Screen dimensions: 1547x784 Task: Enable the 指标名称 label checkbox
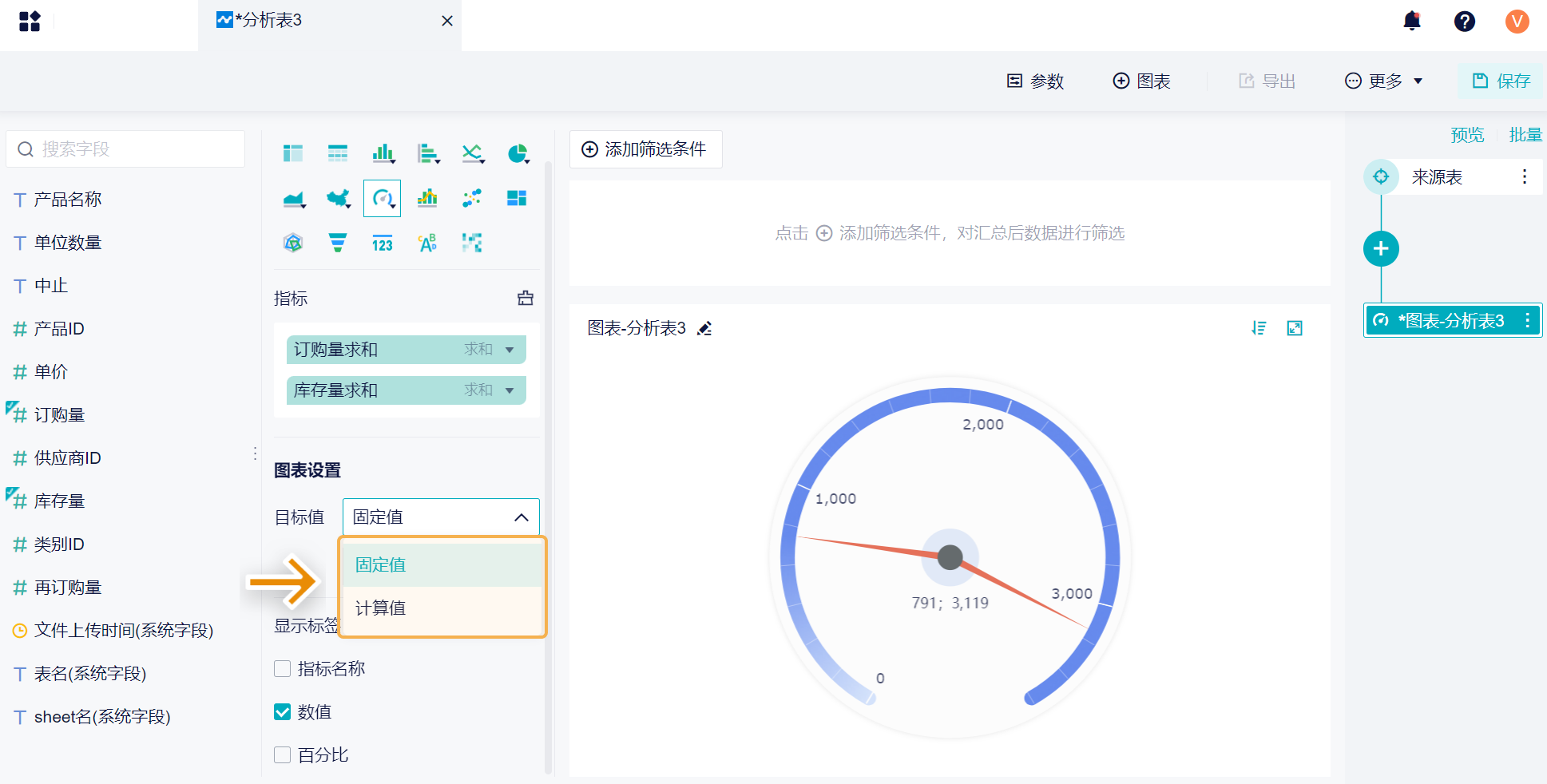(x=282, y=668)
